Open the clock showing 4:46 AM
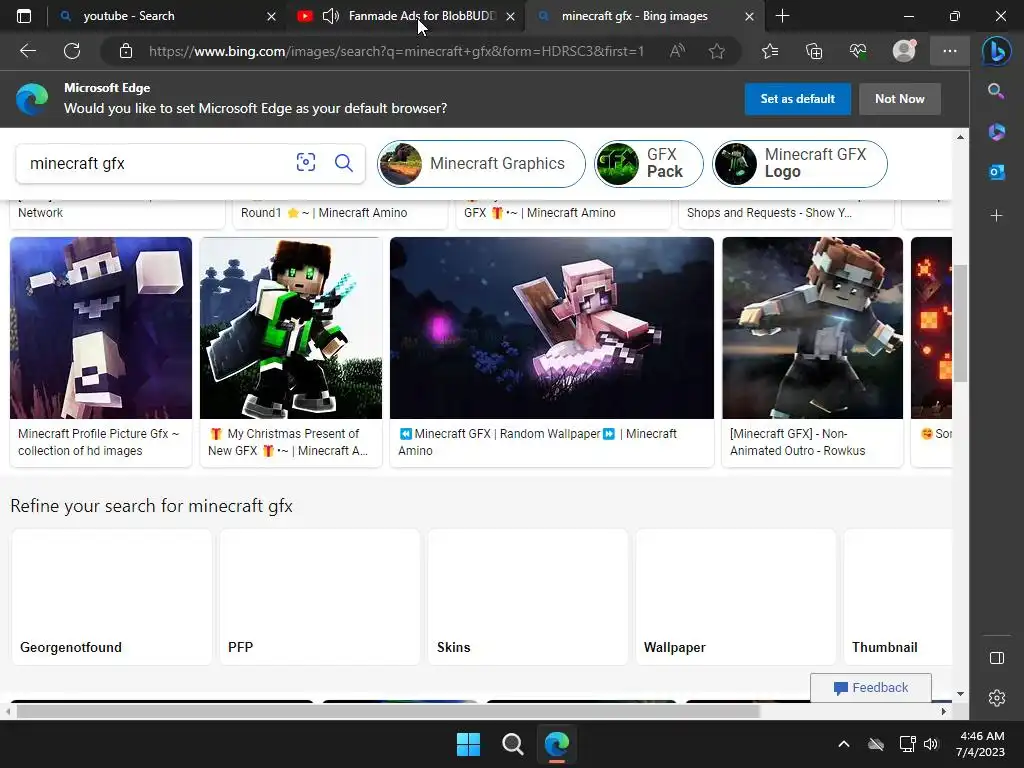Screen dimensions: 1024x768 point(980,744)
